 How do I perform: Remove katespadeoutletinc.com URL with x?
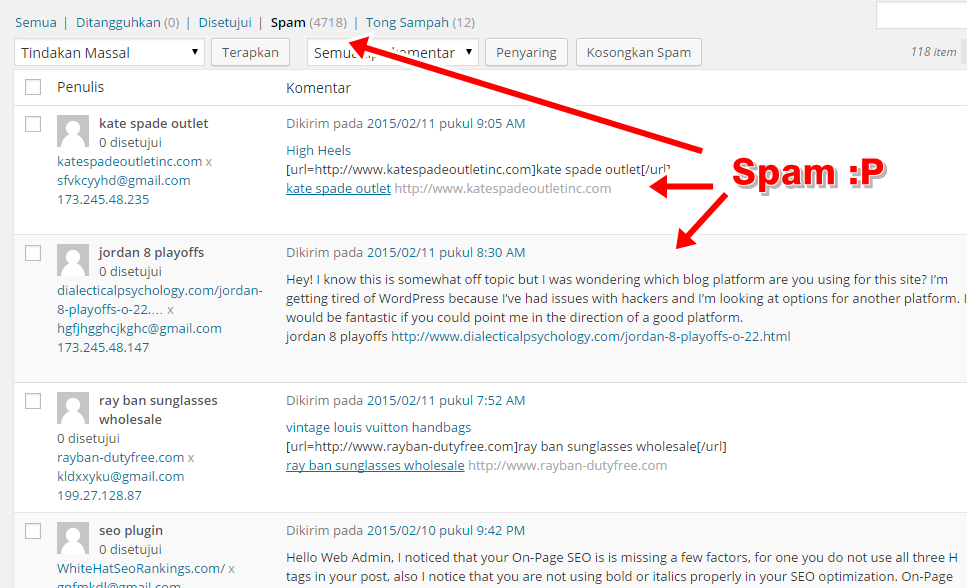(209, 162)
